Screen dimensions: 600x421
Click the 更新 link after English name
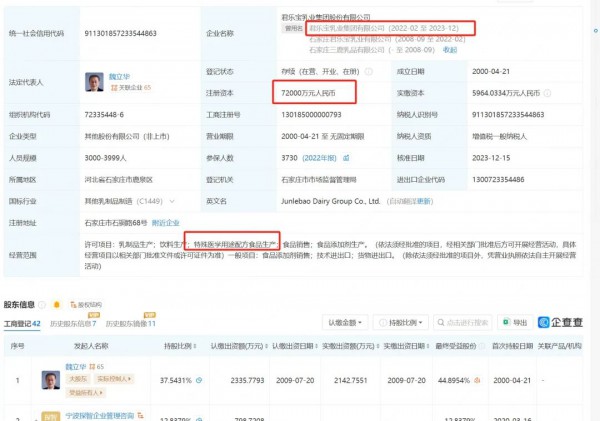click(424, 201)
